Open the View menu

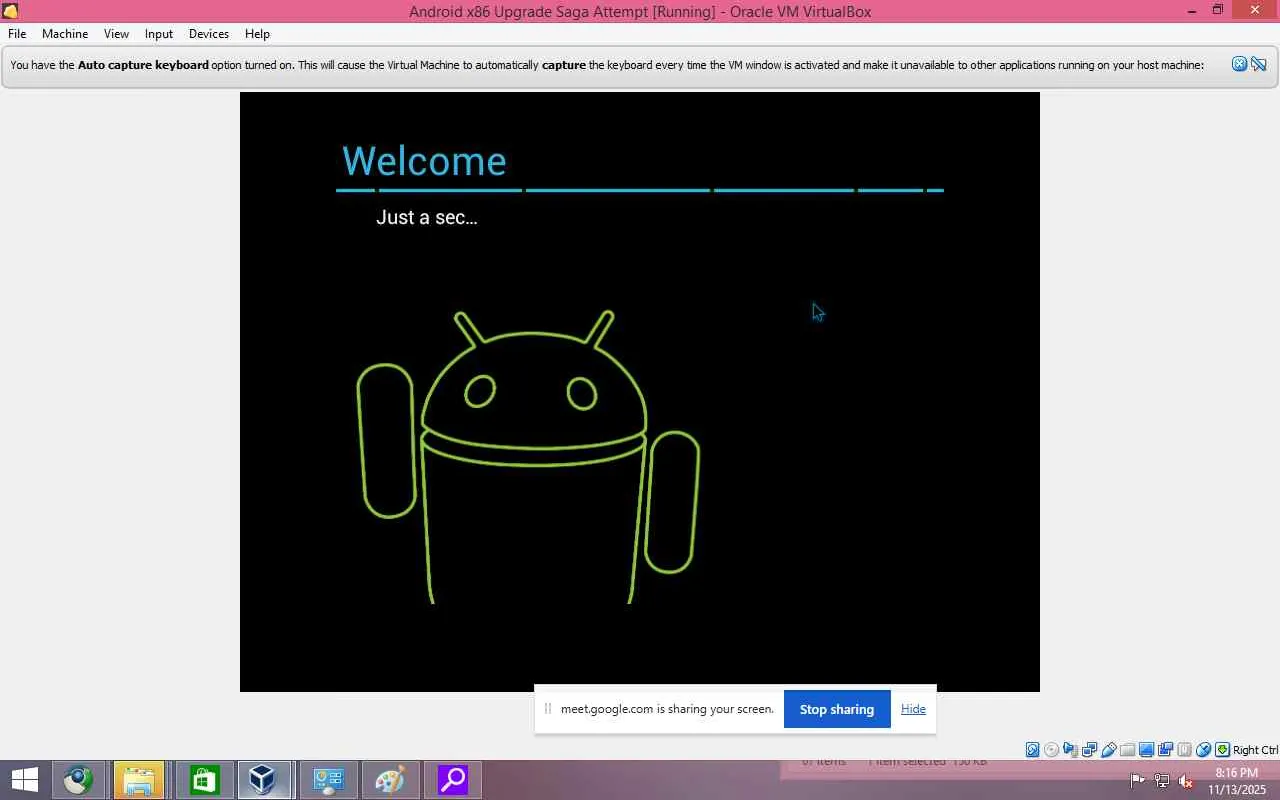[x=116, y=34]
